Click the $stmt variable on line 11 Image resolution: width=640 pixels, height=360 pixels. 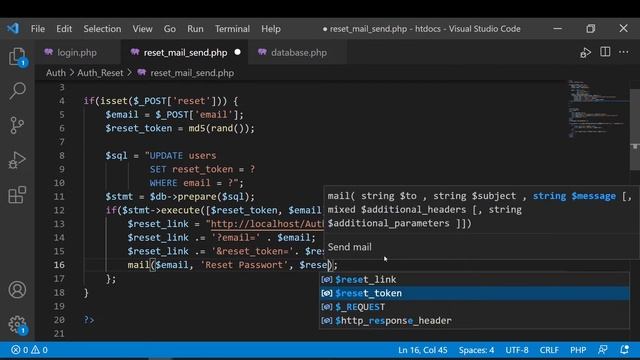coord(119,196)
